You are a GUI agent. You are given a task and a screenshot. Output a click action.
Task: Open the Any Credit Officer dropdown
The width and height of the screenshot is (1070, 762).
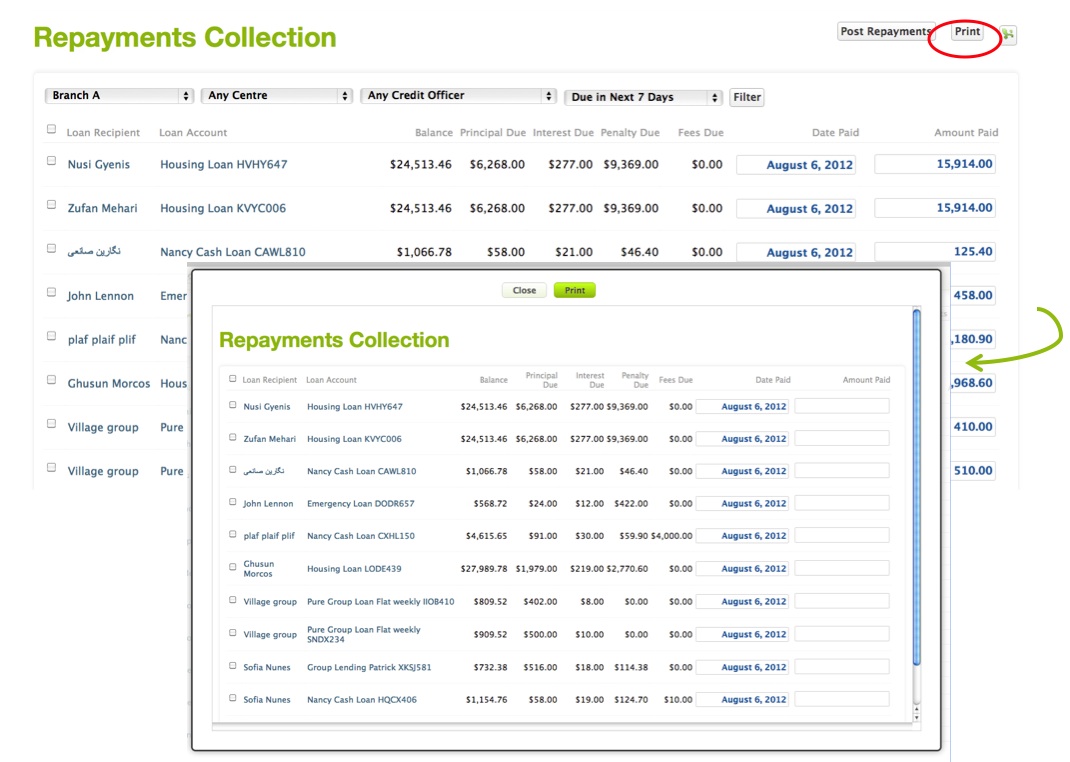(x=458, y=96)
